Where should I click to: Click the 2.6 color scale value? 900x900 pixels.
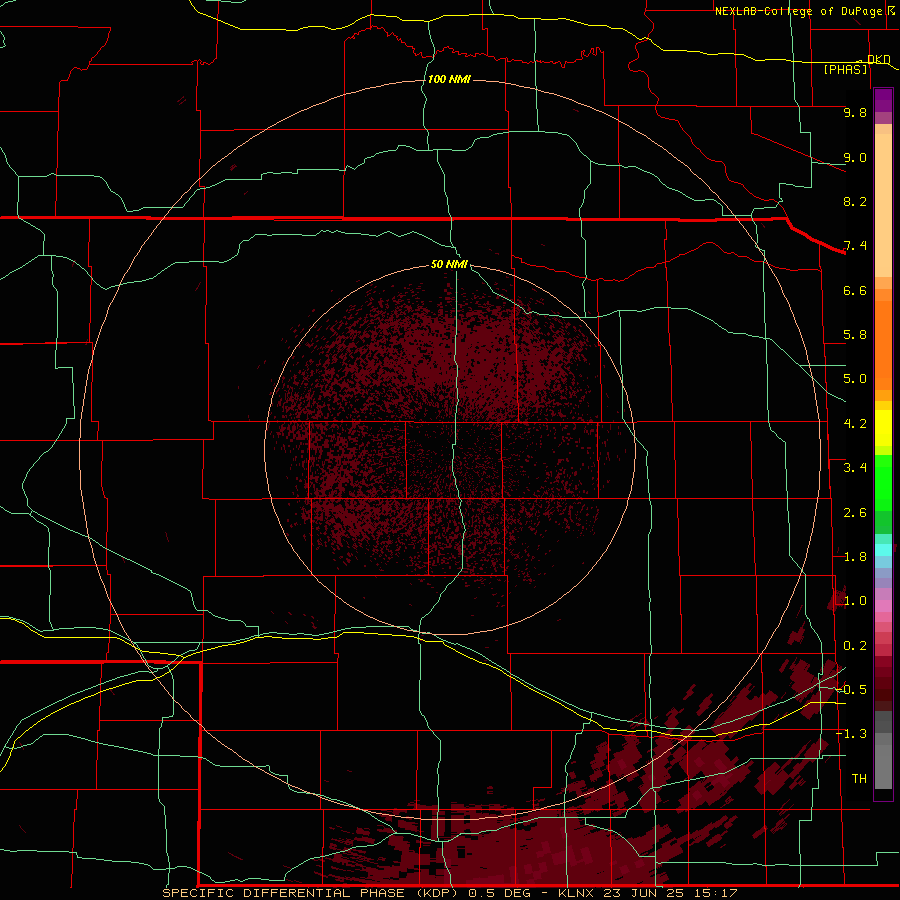[855, 513]
